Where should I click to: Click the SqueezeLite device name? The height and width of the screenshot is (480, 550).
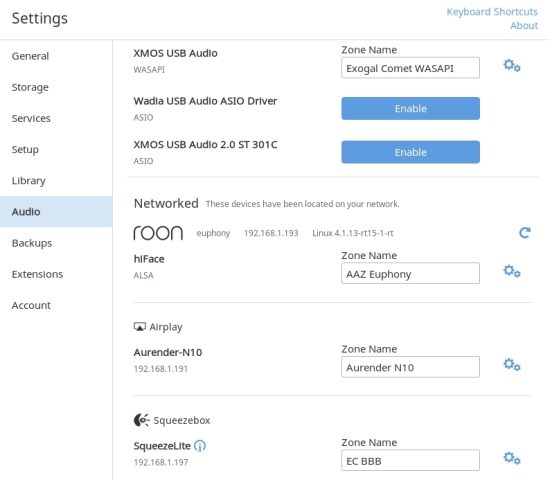point(162,446)
